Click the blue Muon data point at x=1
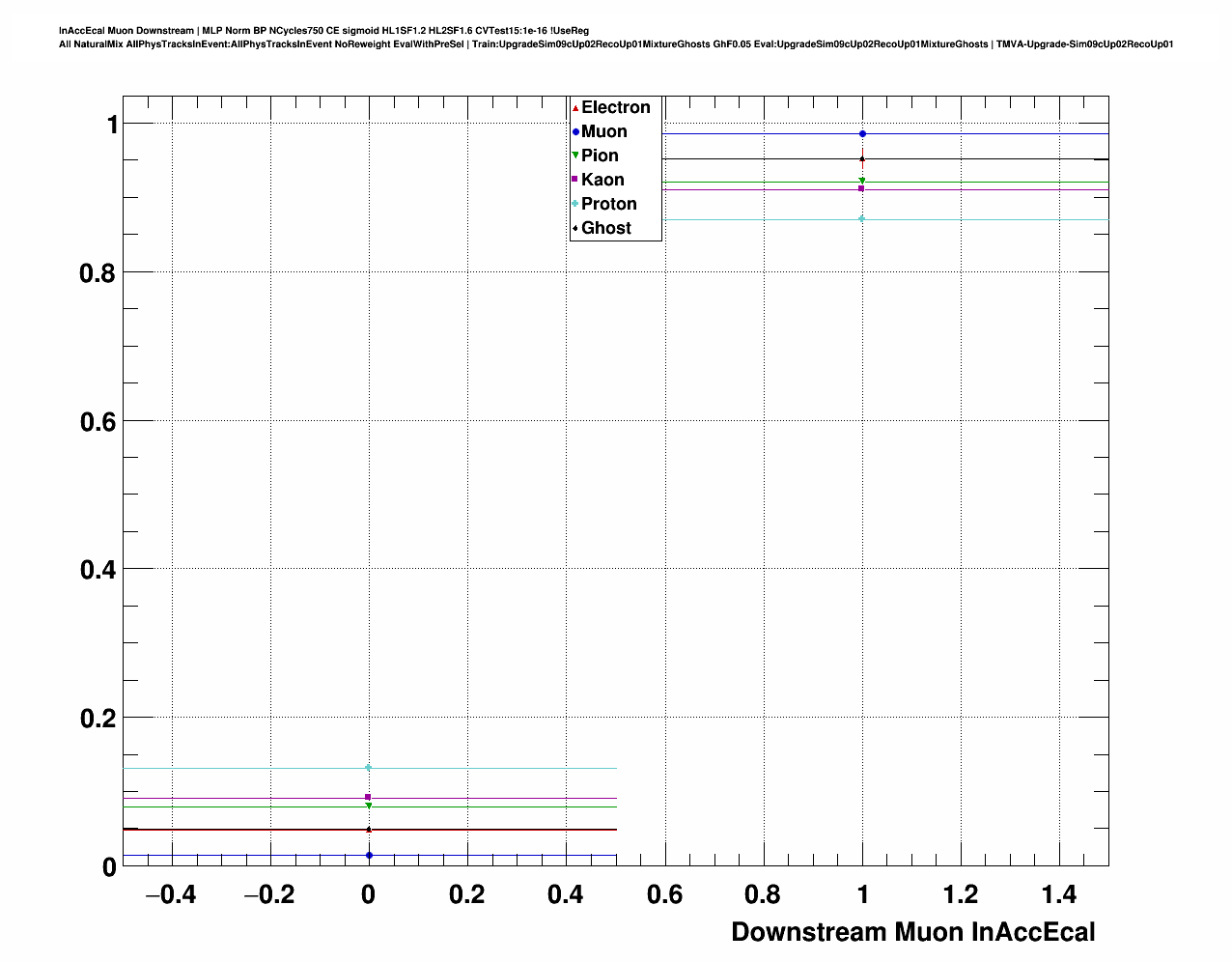This screenshot has width=1232, height=962. coord(862,134)
